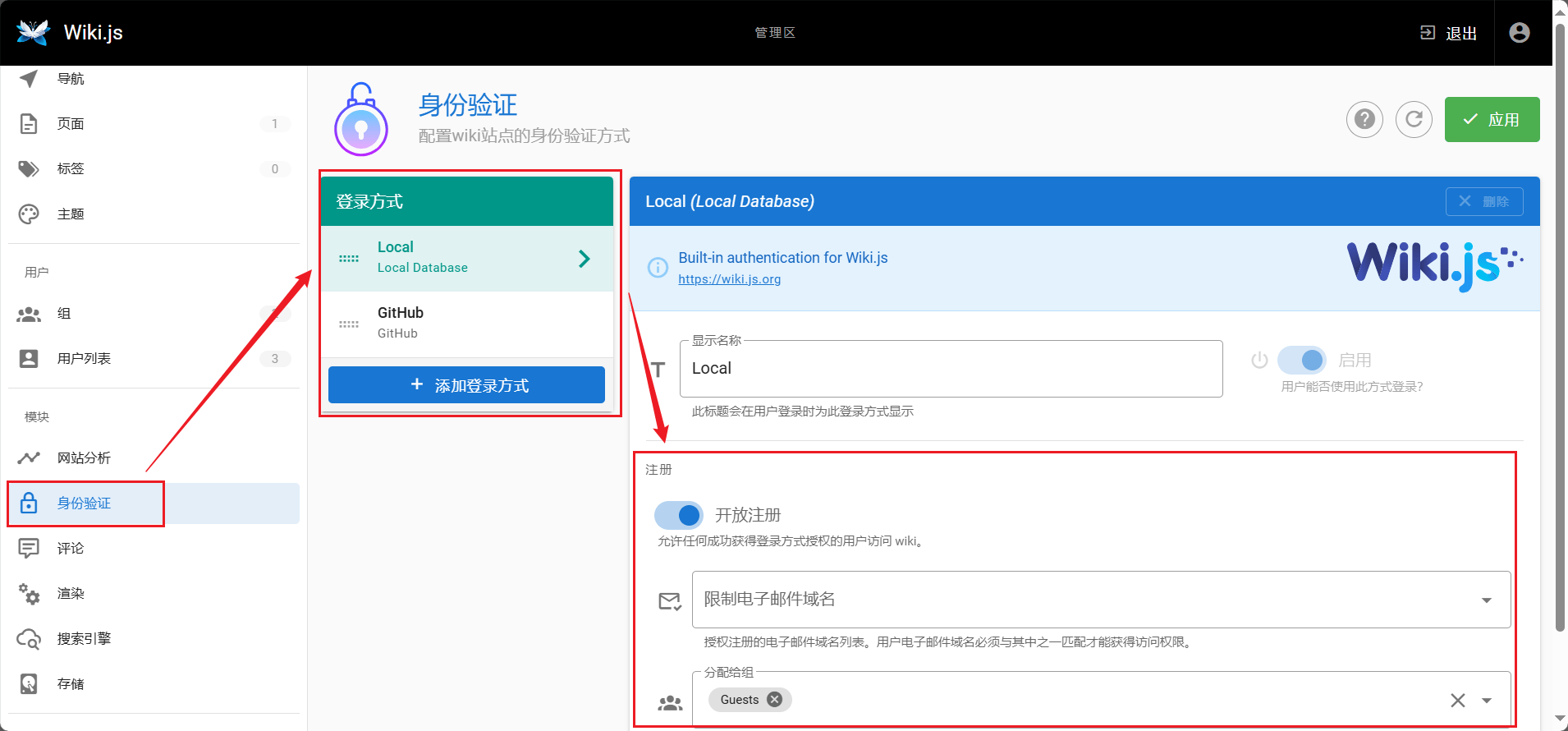Click the green Apply button
Viewport: 1568px width, 731px height.
tap(1491, 120)
